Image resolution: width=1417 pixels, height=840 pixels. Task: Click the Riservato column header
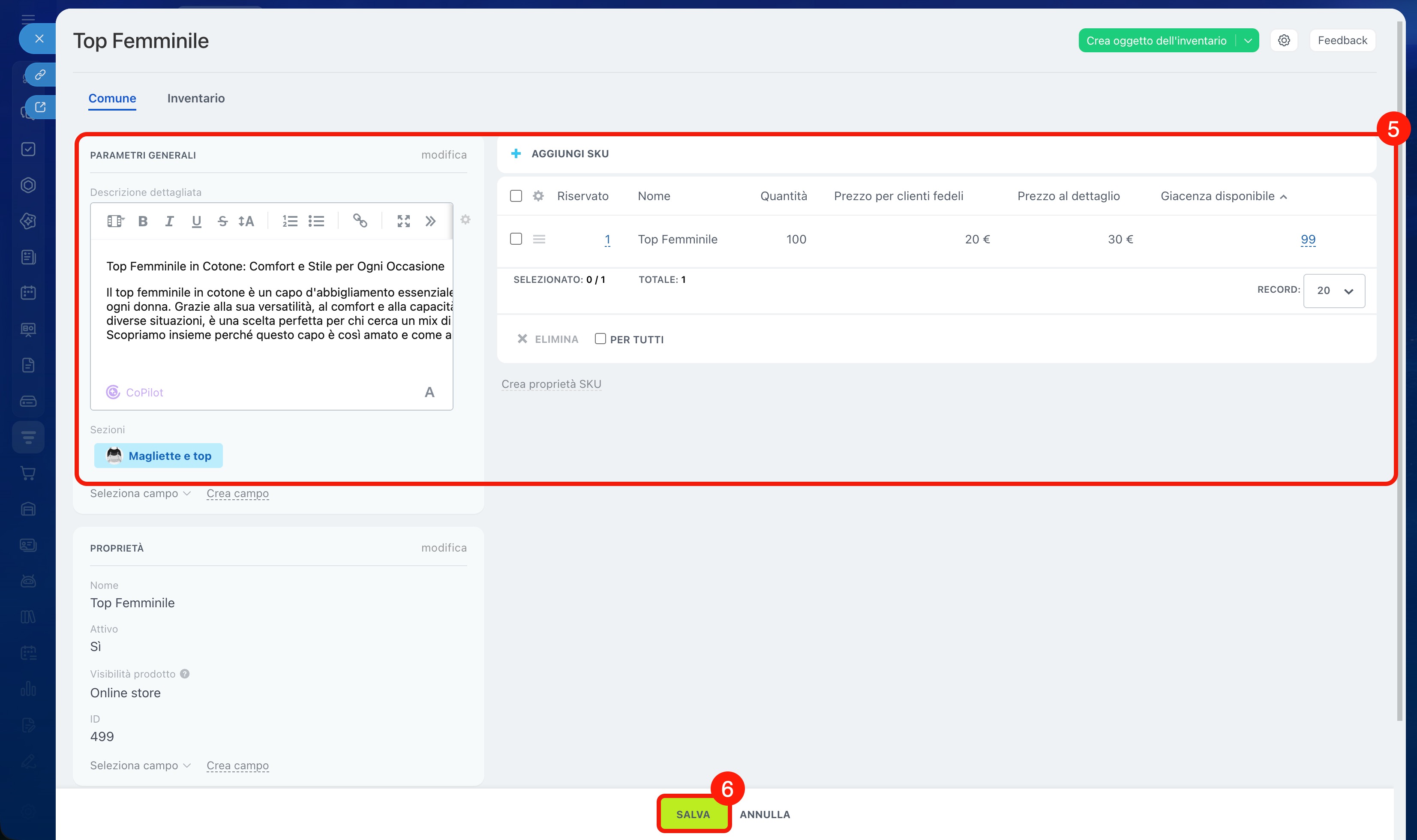tap(582, 196)
